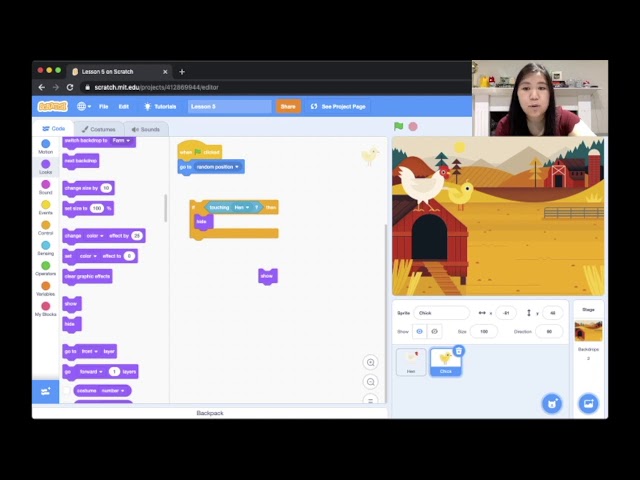Open the number dropdown in costume block
This screenshot has width=640, height=480.
click(x=113, y=391)
